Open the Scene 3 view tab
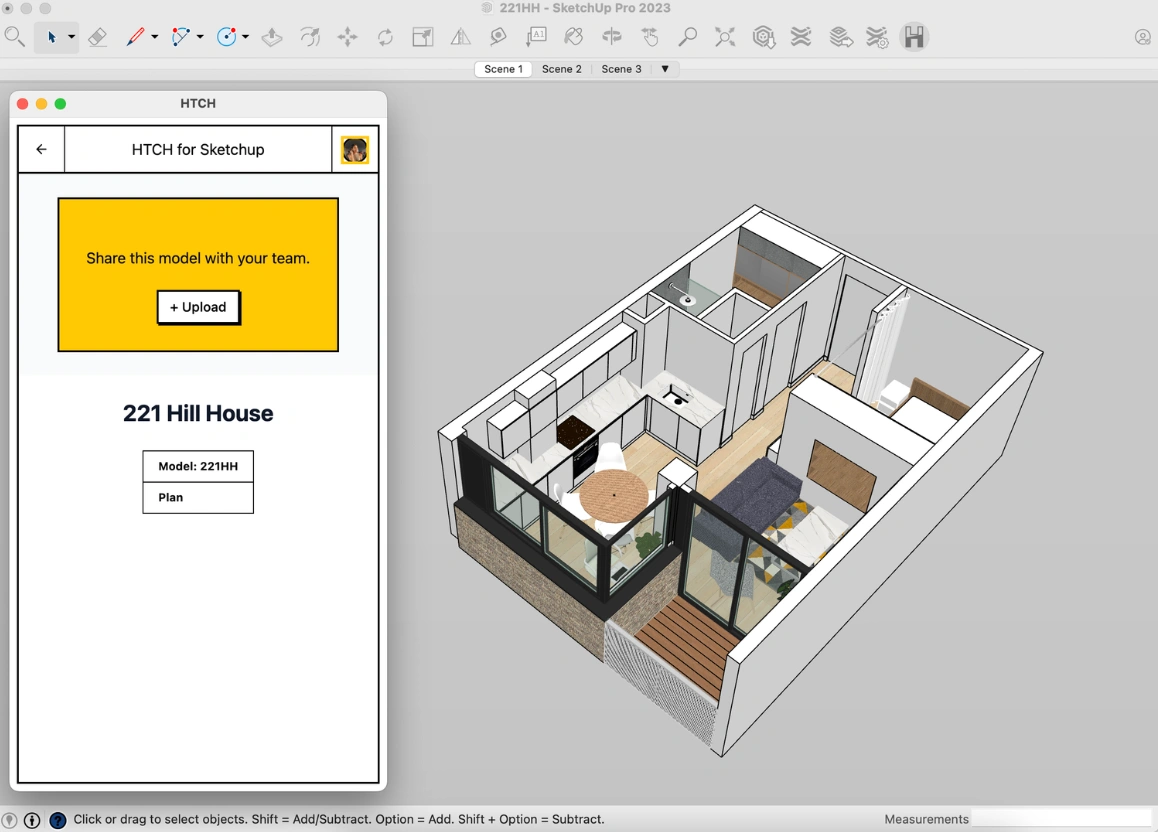Image resolution: width=1158 pixels, height=832 pixels. pos(622,69)
